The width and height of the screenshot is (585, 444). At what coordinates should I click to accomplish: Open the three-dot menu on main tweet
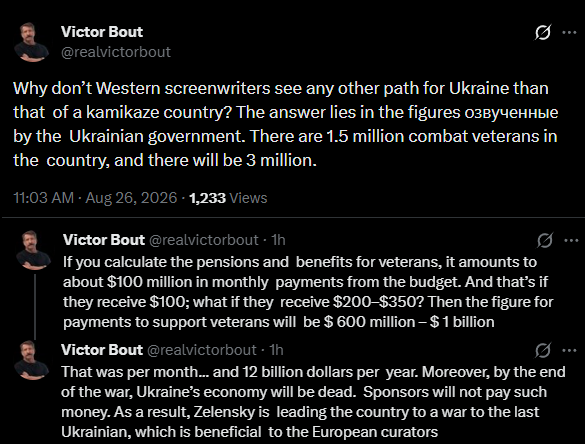pos(569,32)
